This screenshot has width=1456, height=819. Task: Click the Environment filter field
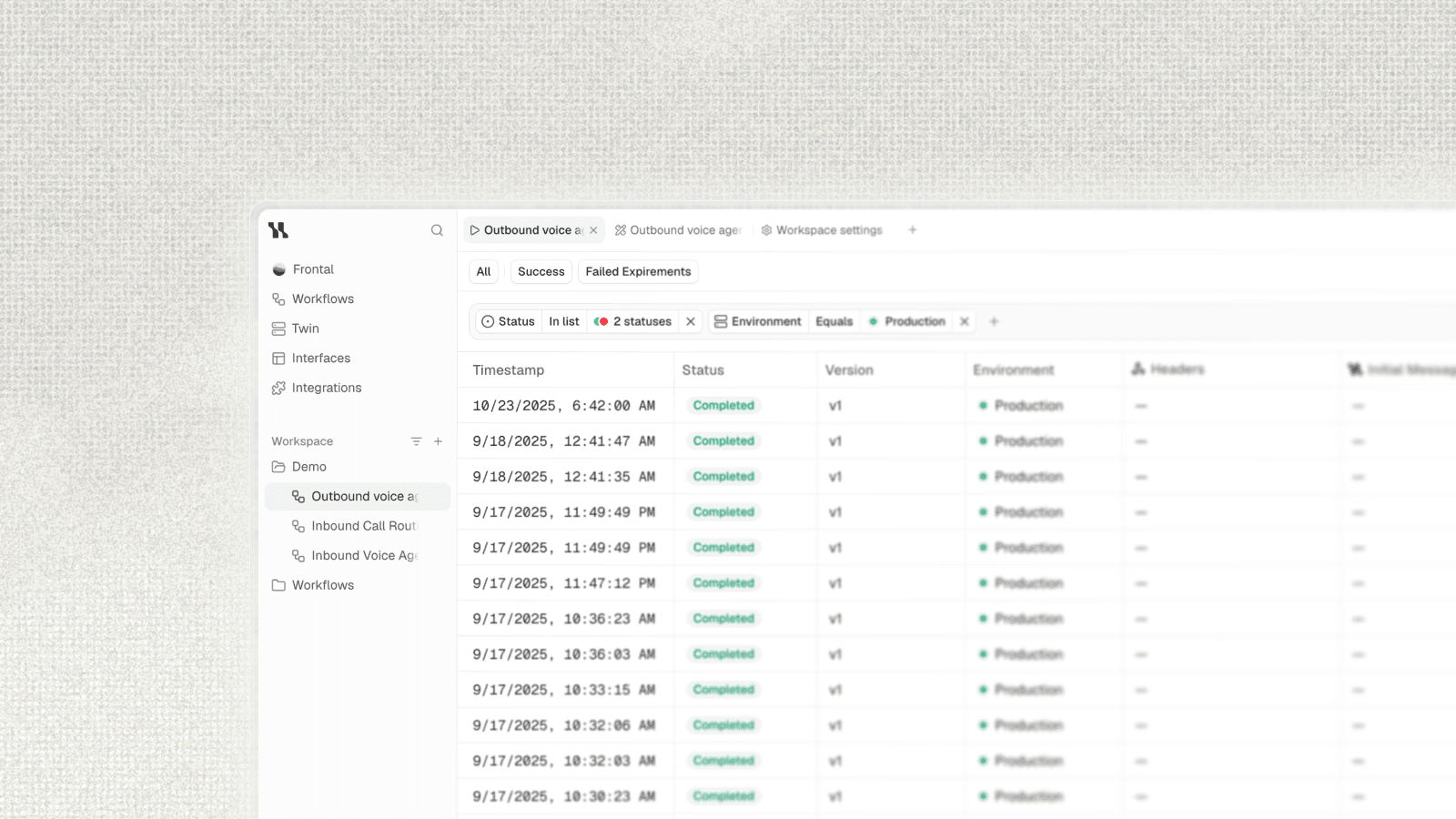(x=758, y=321)
